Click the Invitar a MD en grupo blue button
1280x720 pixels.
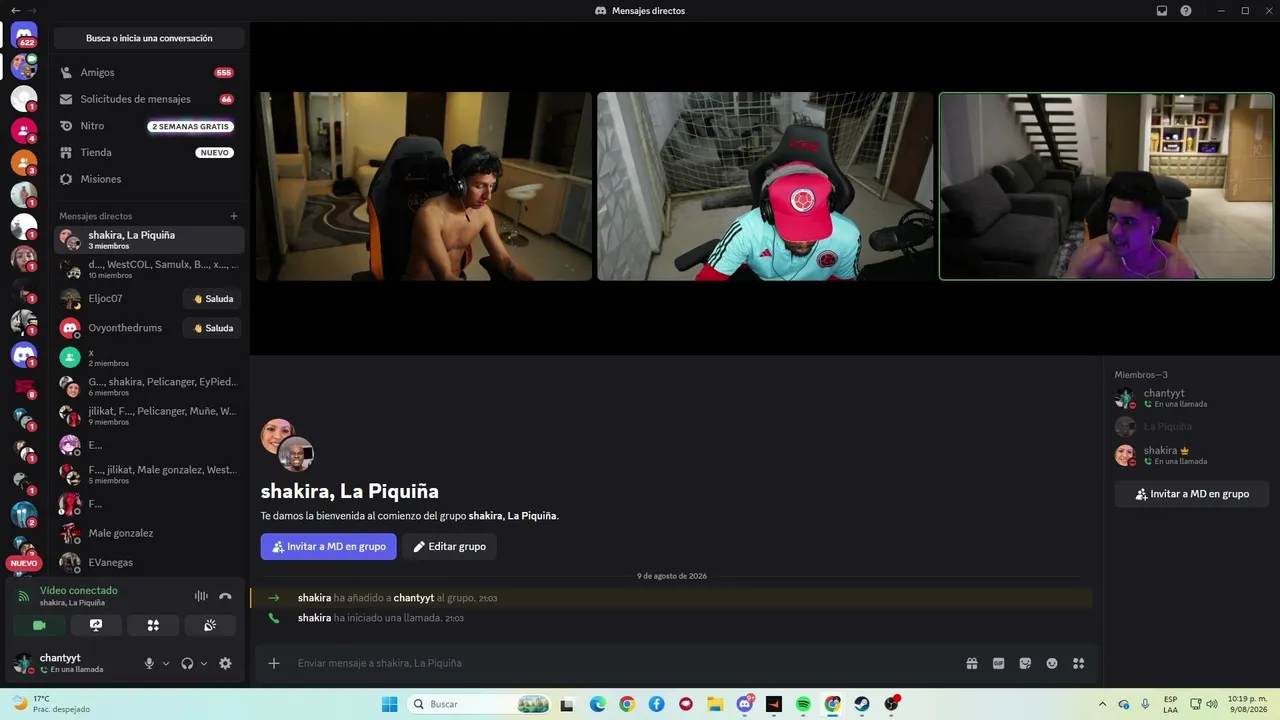[328, 547]
